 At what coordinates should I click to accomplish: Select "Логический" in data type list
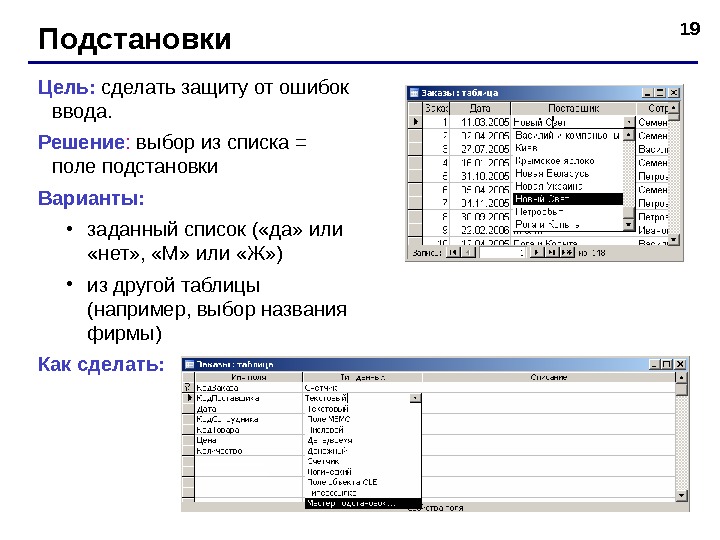coord(363,472)
